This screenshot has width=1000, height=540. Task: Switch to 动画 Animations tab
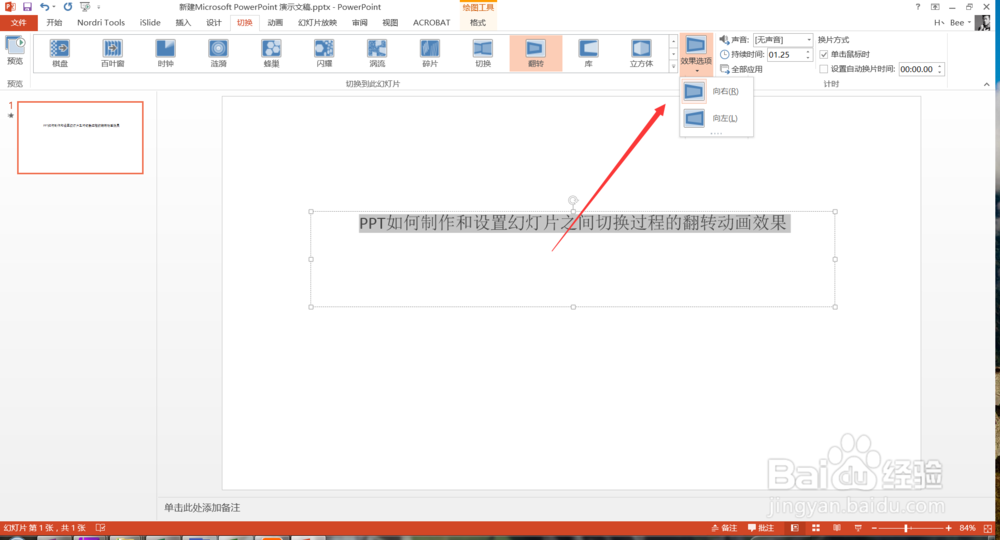click(275, 22)
